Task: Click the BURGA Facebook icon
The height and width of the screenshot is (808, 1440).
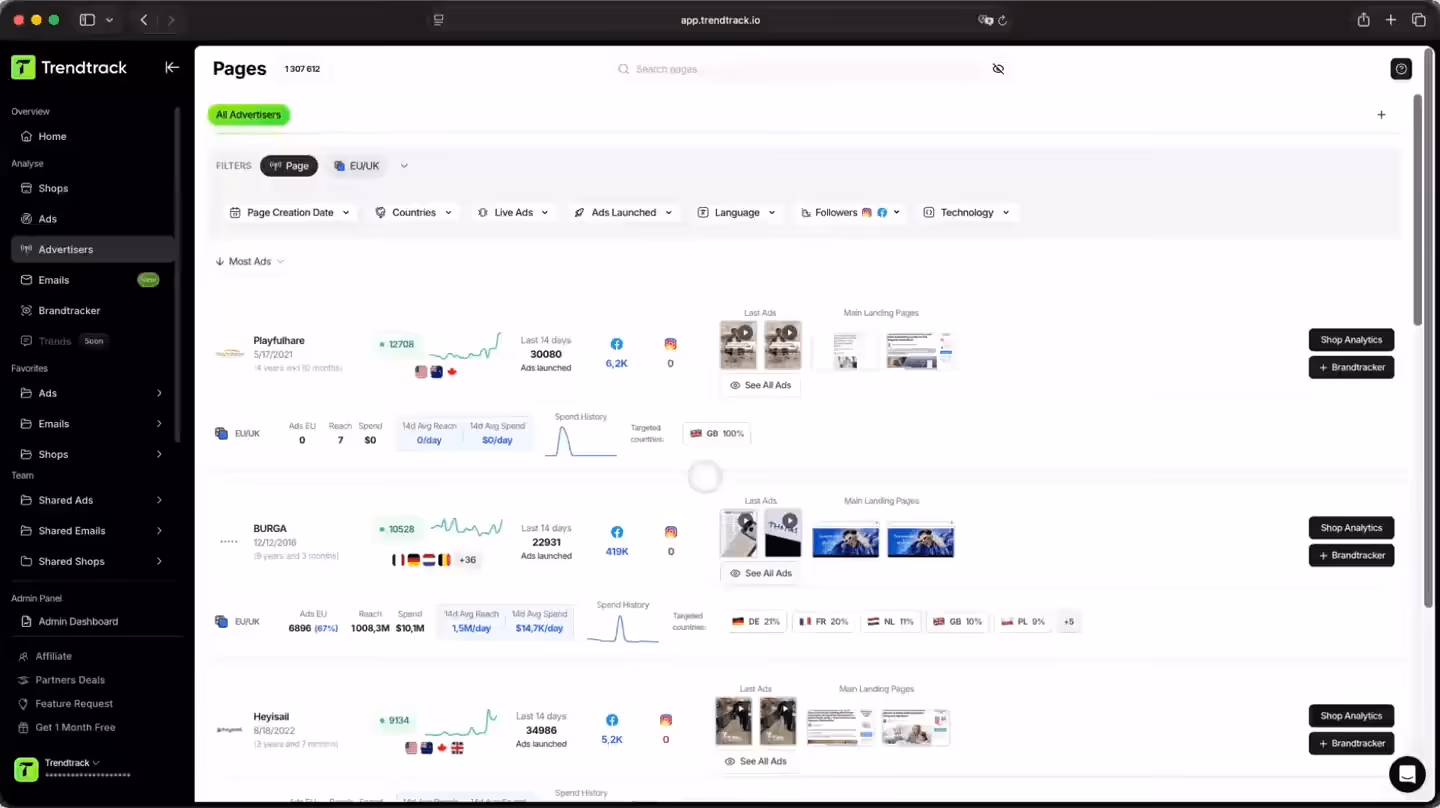Action: (x=617, y=532)
